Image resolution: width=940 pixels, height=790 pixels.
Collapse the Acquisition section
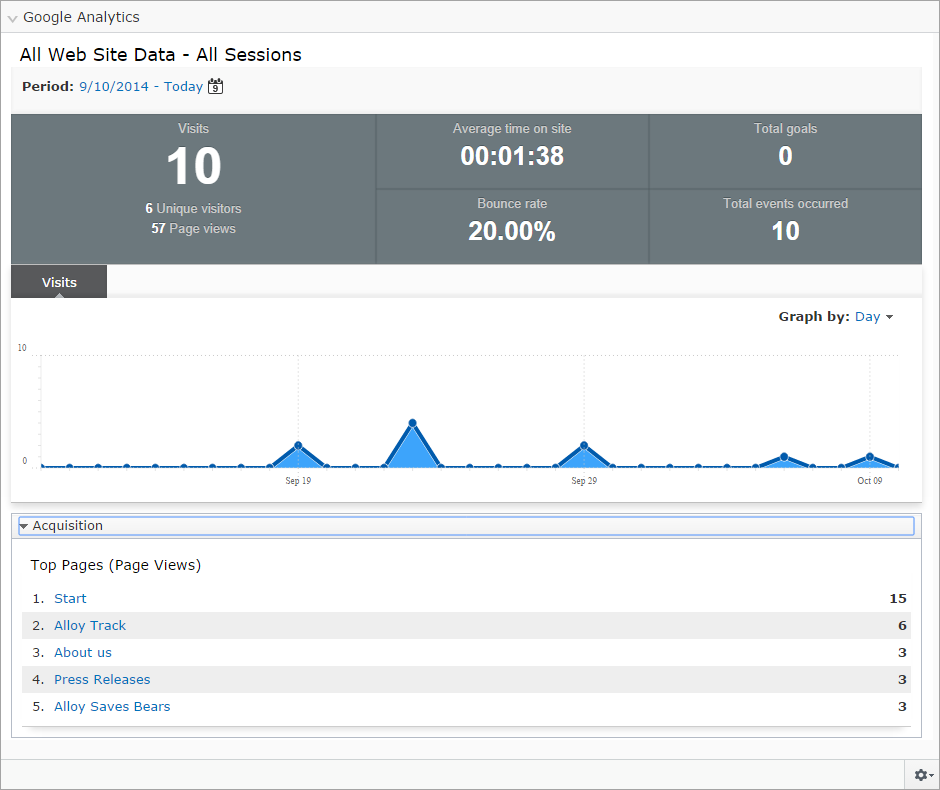click(466, 526)
